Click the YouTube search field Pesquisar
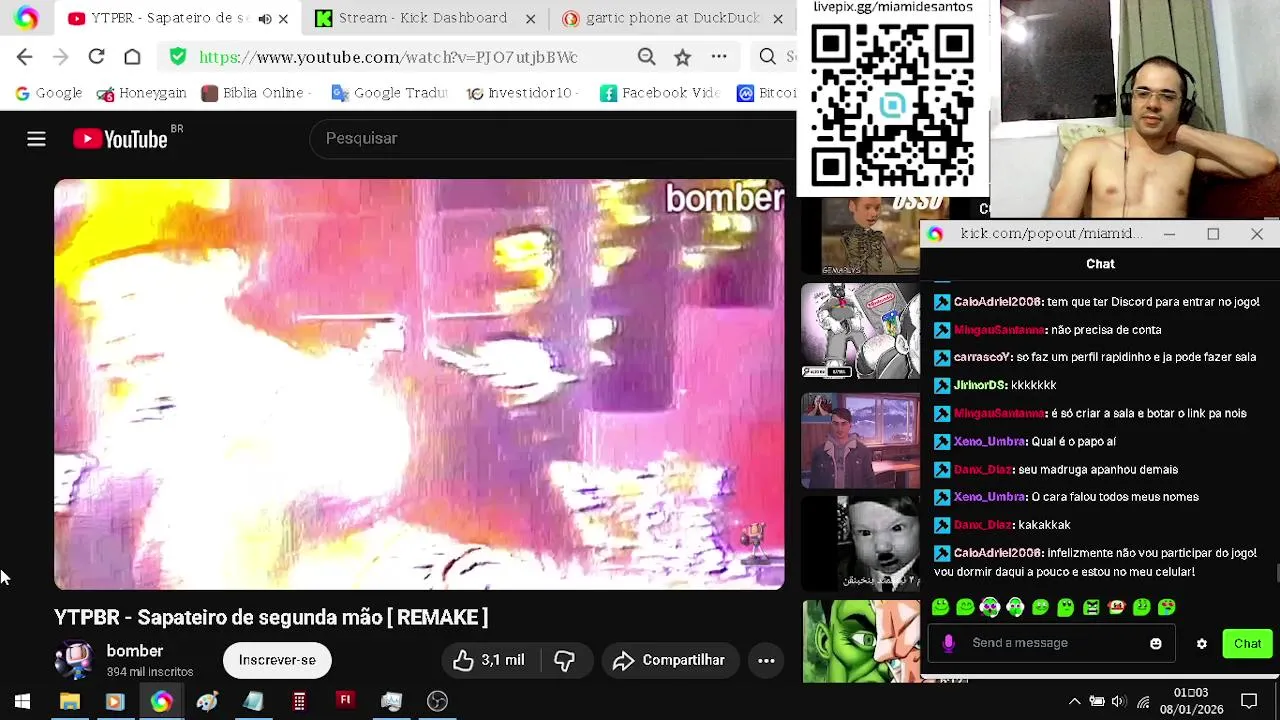The image size is (1280, 720). click(x=553, y=138)
